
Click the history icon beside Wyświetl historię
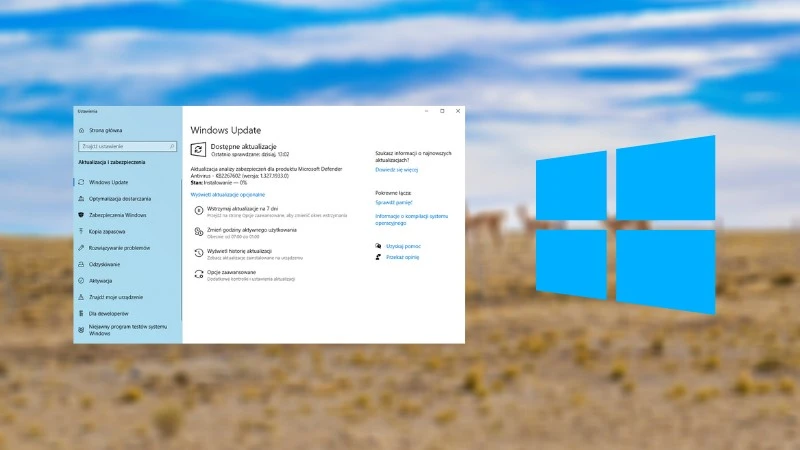(198, 253)
